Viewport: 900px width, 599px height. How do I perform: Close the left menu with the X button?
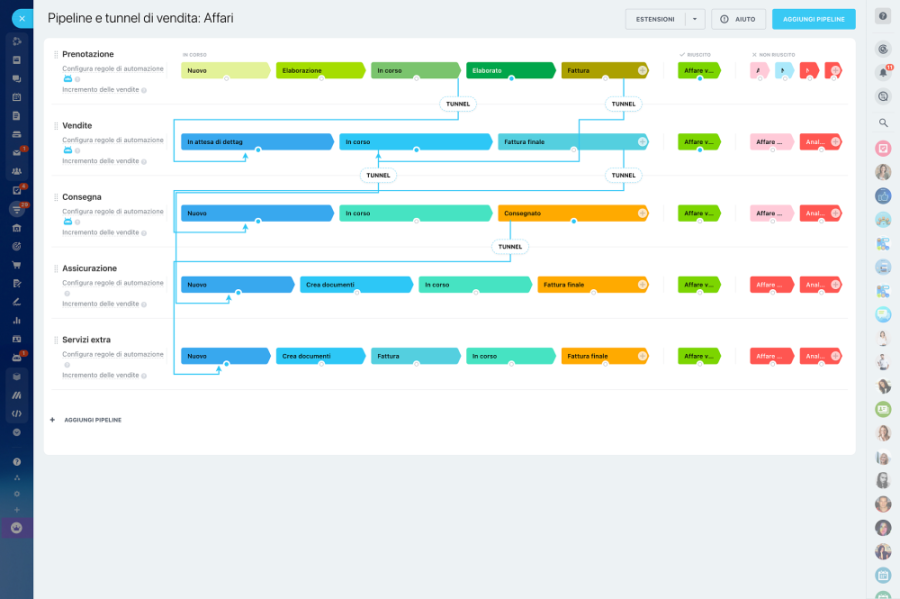[22, 18]
